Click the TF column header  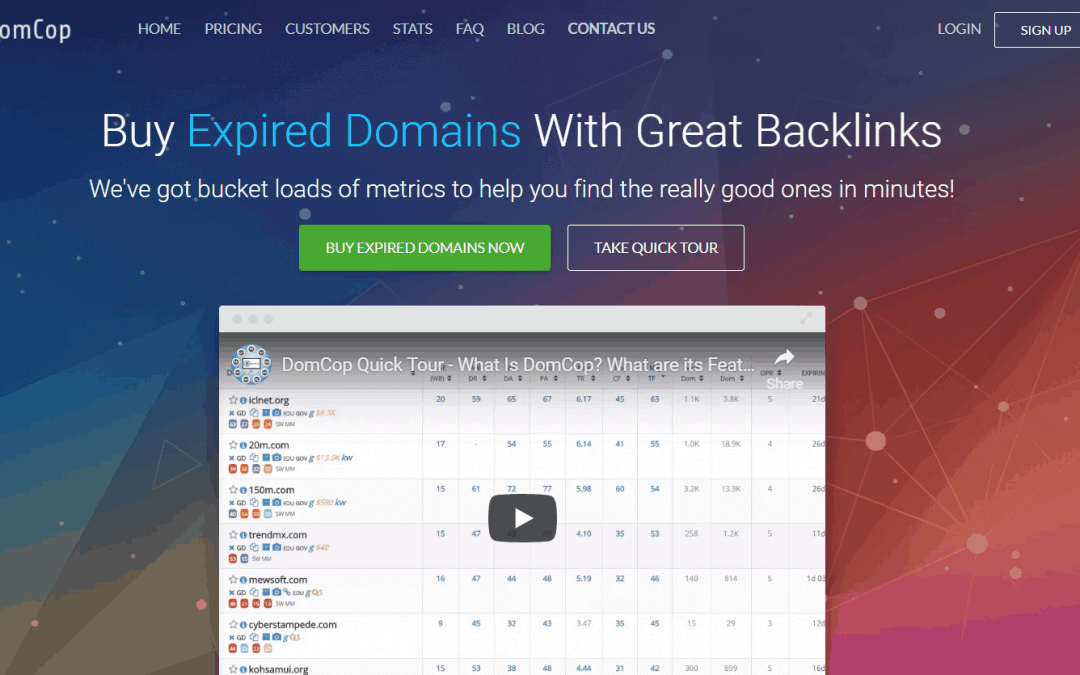click(x=652, y=378)
